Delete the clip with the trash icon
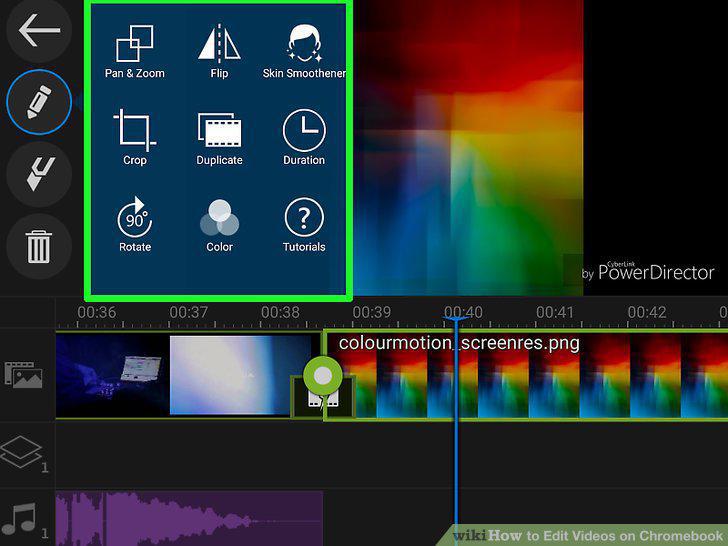 pyautogui.click(x=39, y=247)
